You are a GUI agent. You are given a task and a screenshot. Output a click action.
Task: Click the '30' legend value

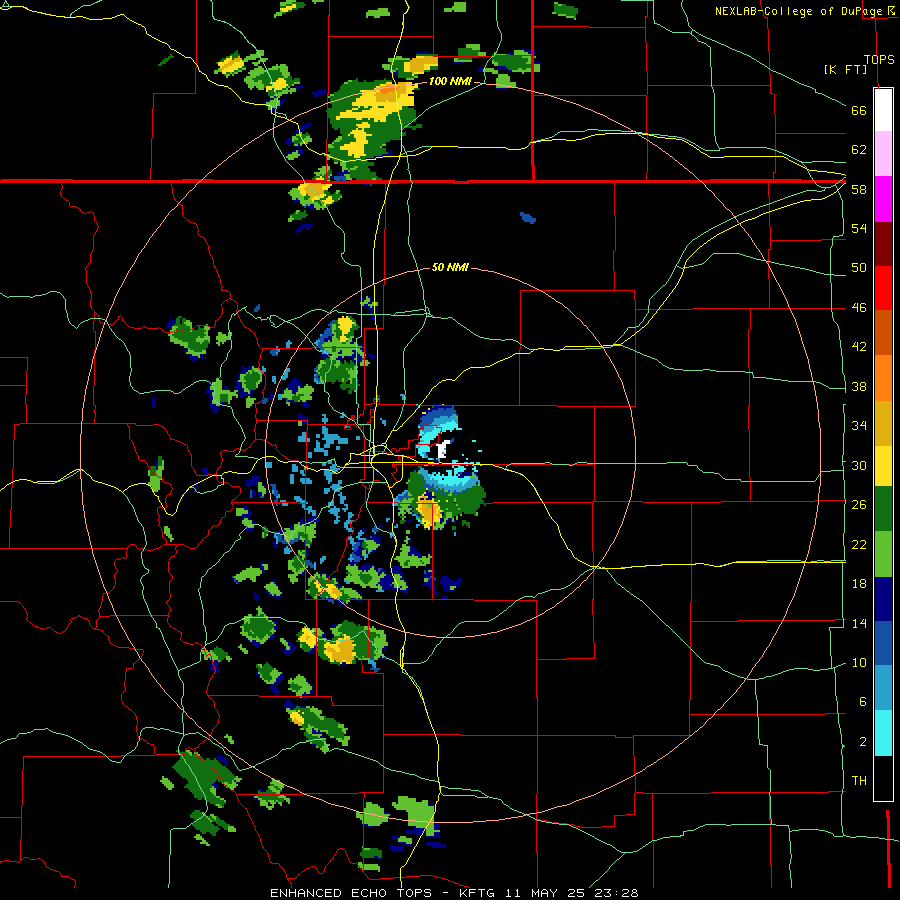pos(859,465)
